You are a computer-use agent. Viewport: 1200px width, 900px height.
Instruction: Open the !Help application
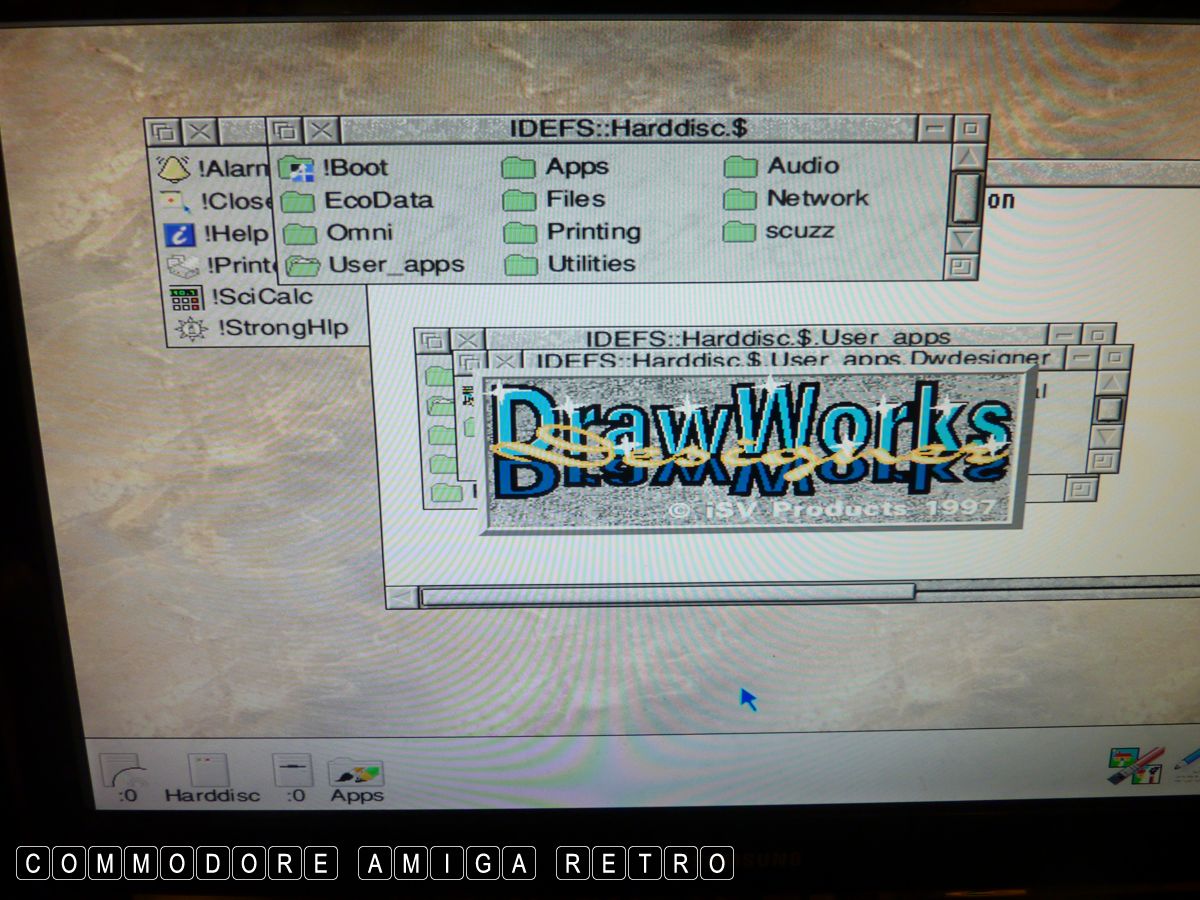(180, 234)
